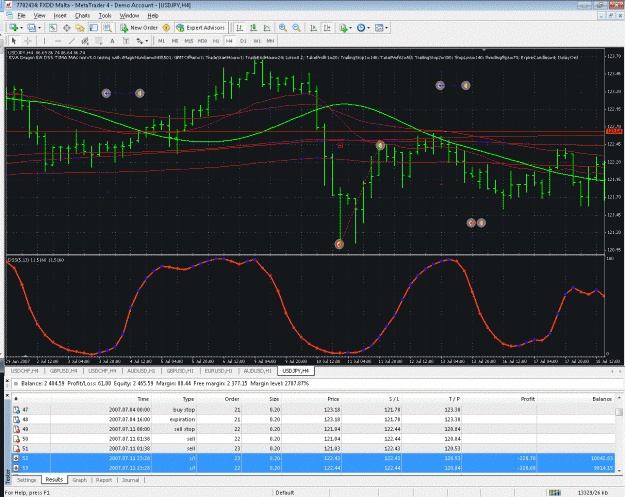Select the text label tool
625x497 pixels.
126,41
